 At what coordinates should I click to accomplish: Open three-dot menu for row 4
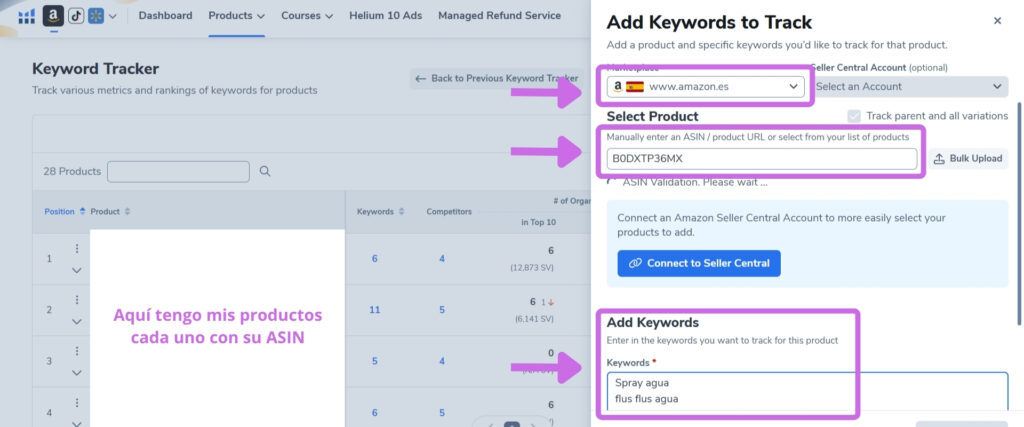point(76,402)
